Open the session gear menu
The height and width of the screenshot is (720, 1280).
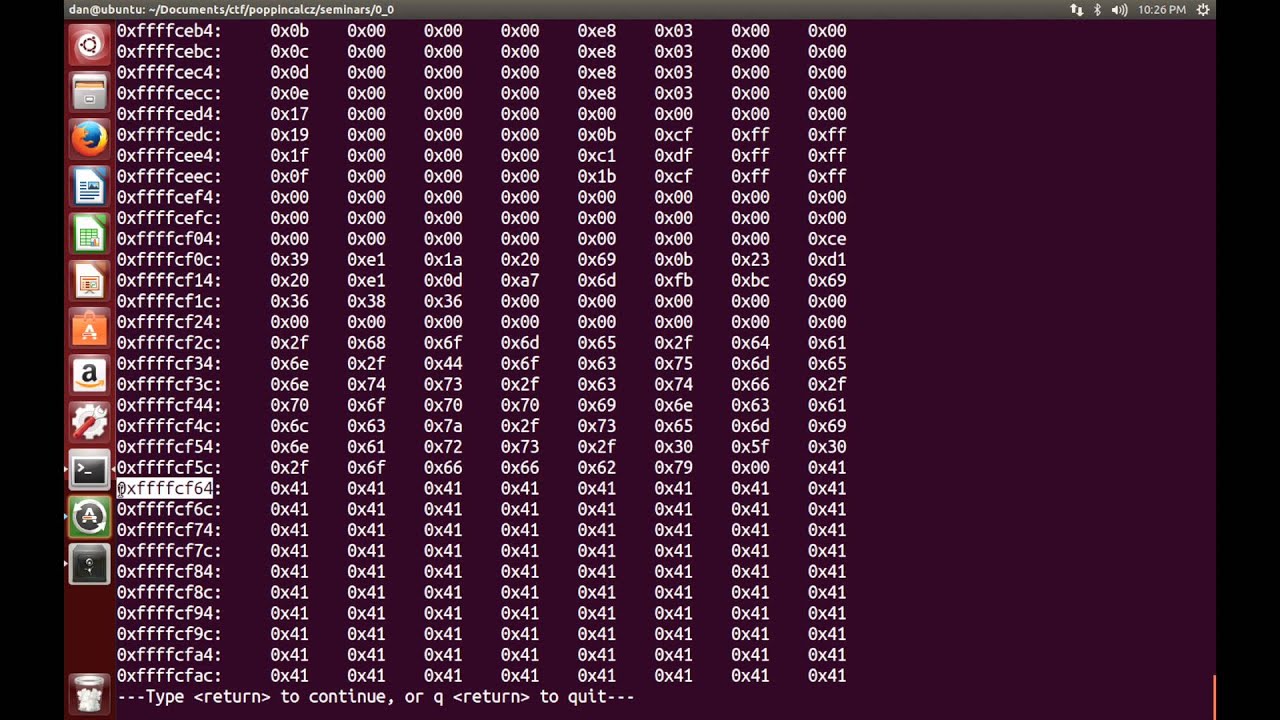click(1203, 9)
